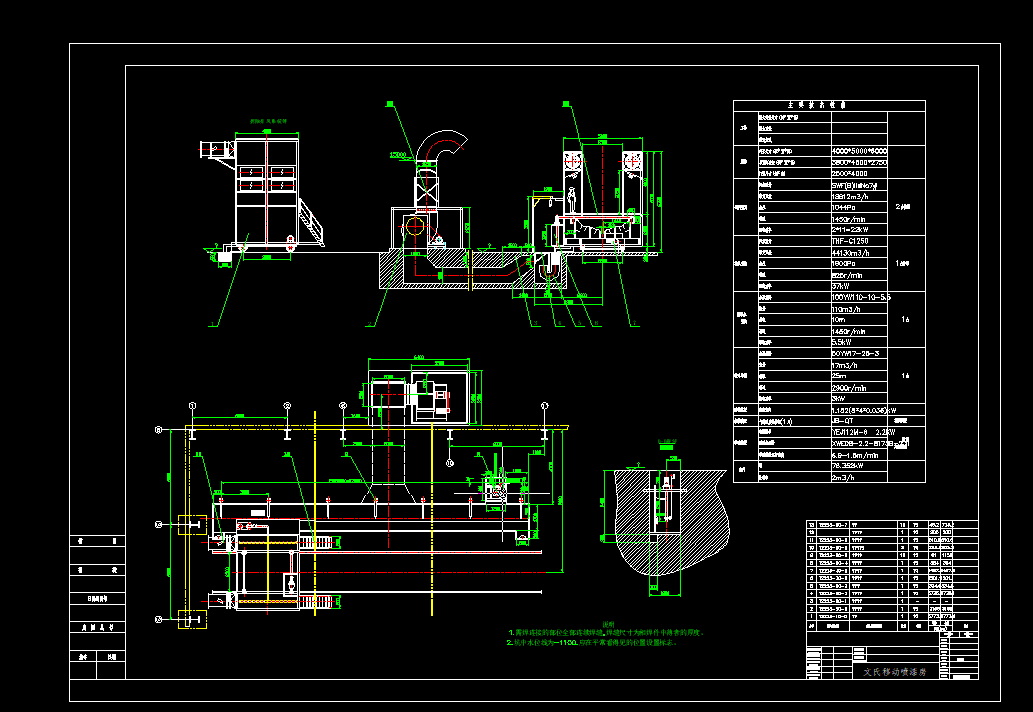Select the water consumption 2m3/h
Screen dimensions: 1033x712
point(843,477)
